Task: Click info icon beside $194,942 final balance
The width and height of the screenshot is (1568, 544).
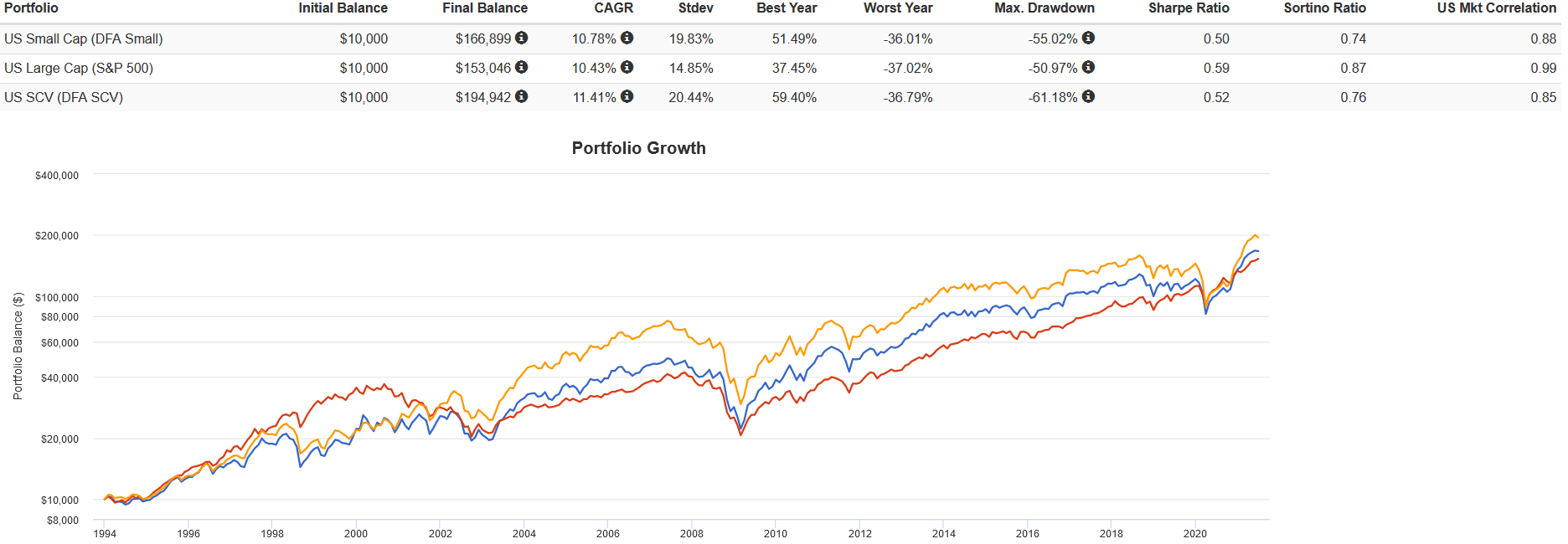Action: pos(521,96)
